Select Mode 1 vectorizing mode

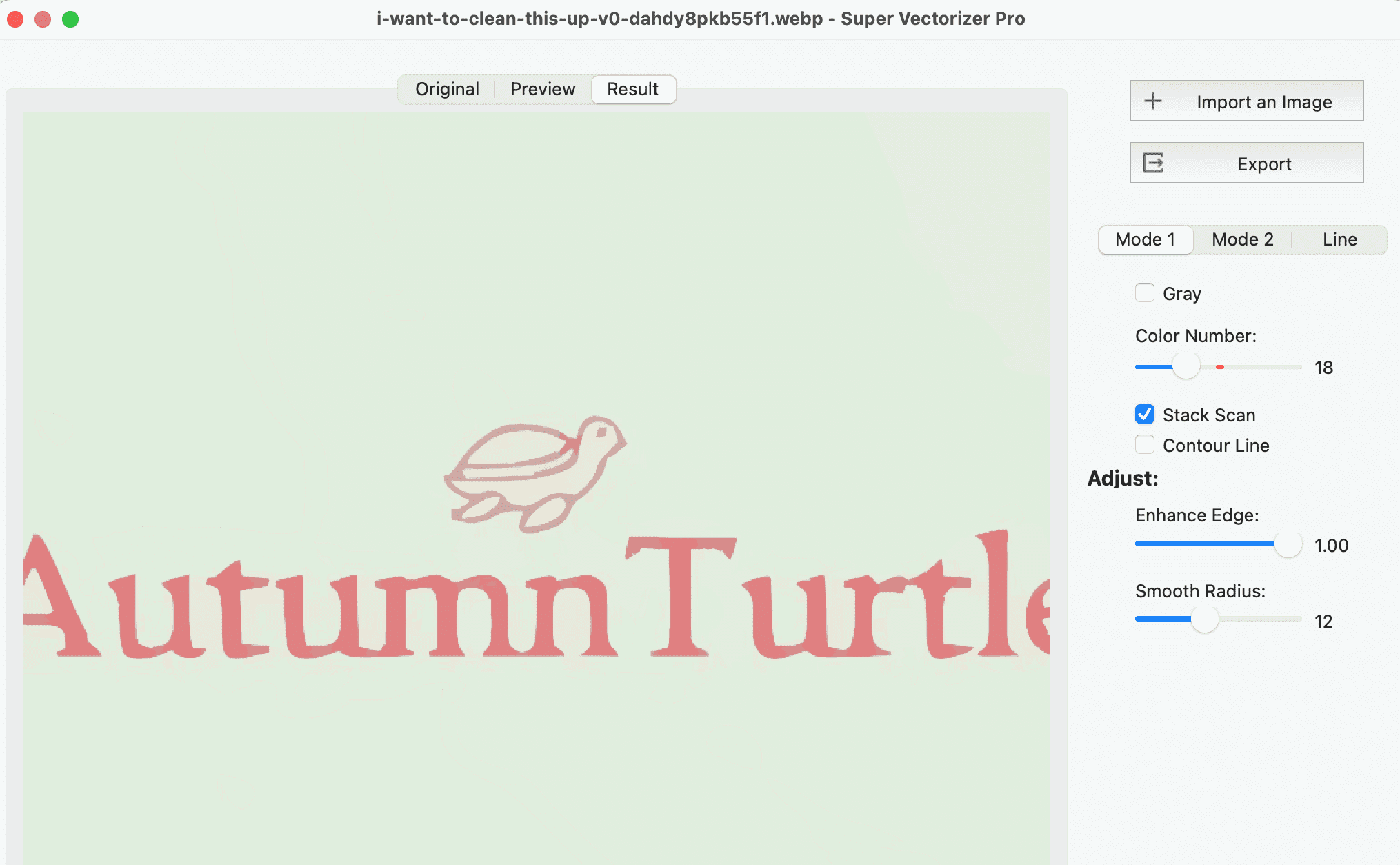pos(1146,239)
